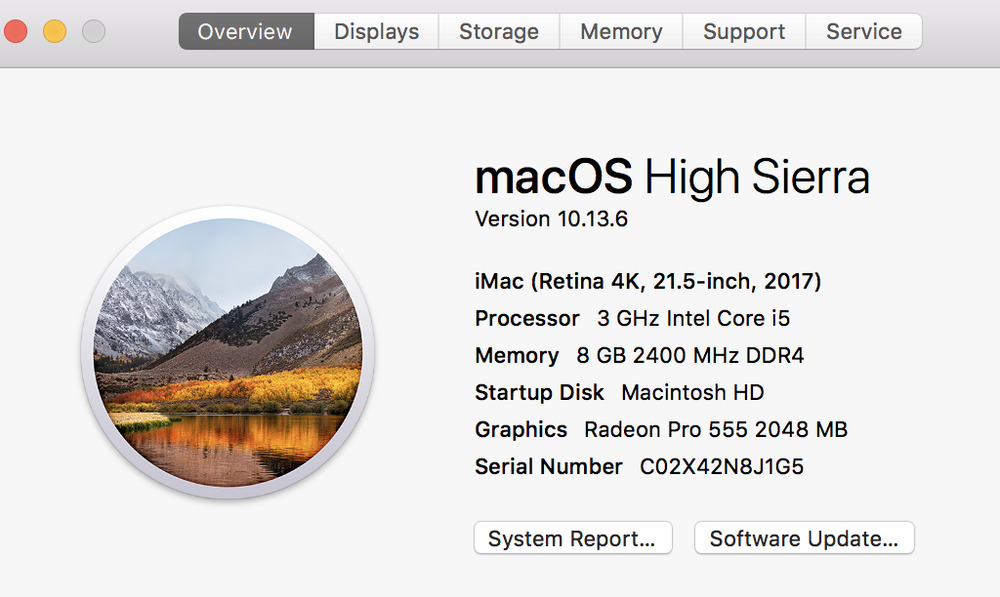Screen dimensions: 1000x597
Task: Click the High Sierra mountain logo
Action: coord(227,353)
